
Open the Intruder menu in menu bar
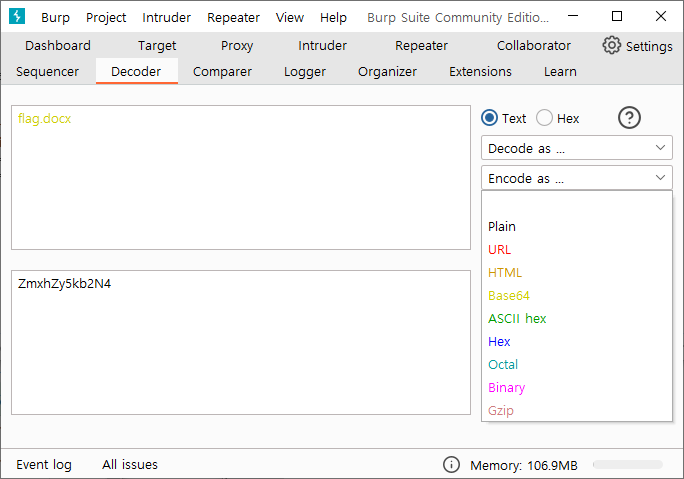(166, 17)
